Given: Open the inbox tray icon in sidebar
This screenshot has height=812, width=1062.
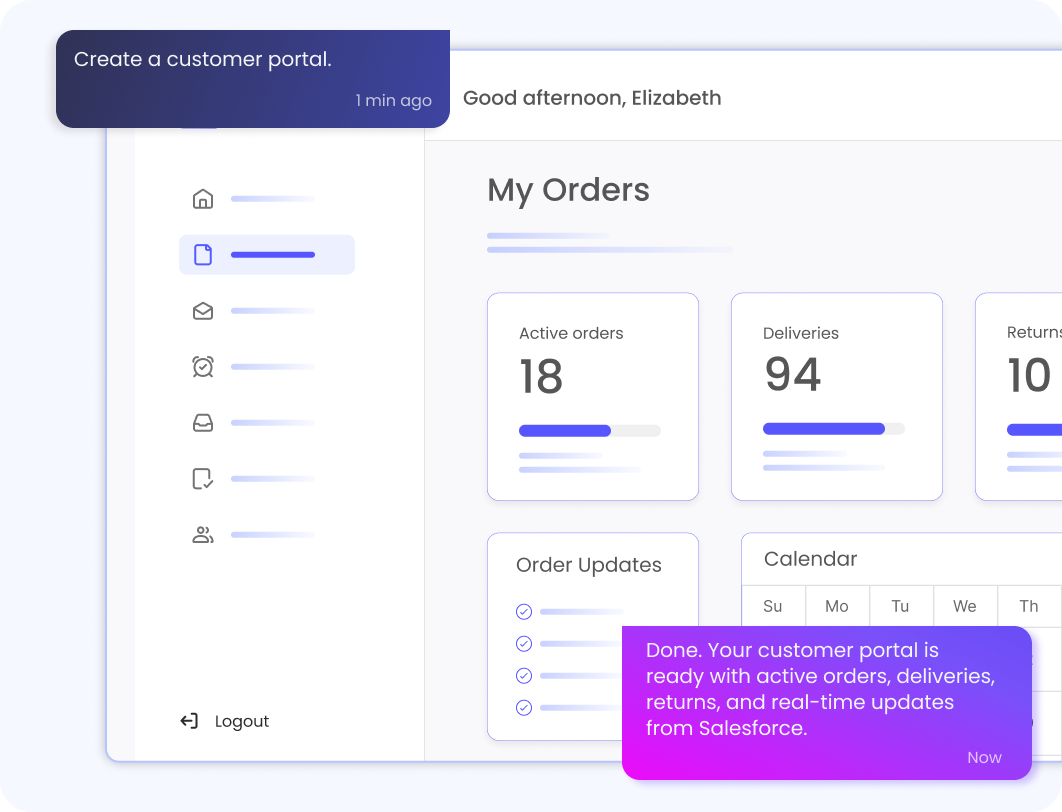Looking at the screenshot, I should coord(203,423).
